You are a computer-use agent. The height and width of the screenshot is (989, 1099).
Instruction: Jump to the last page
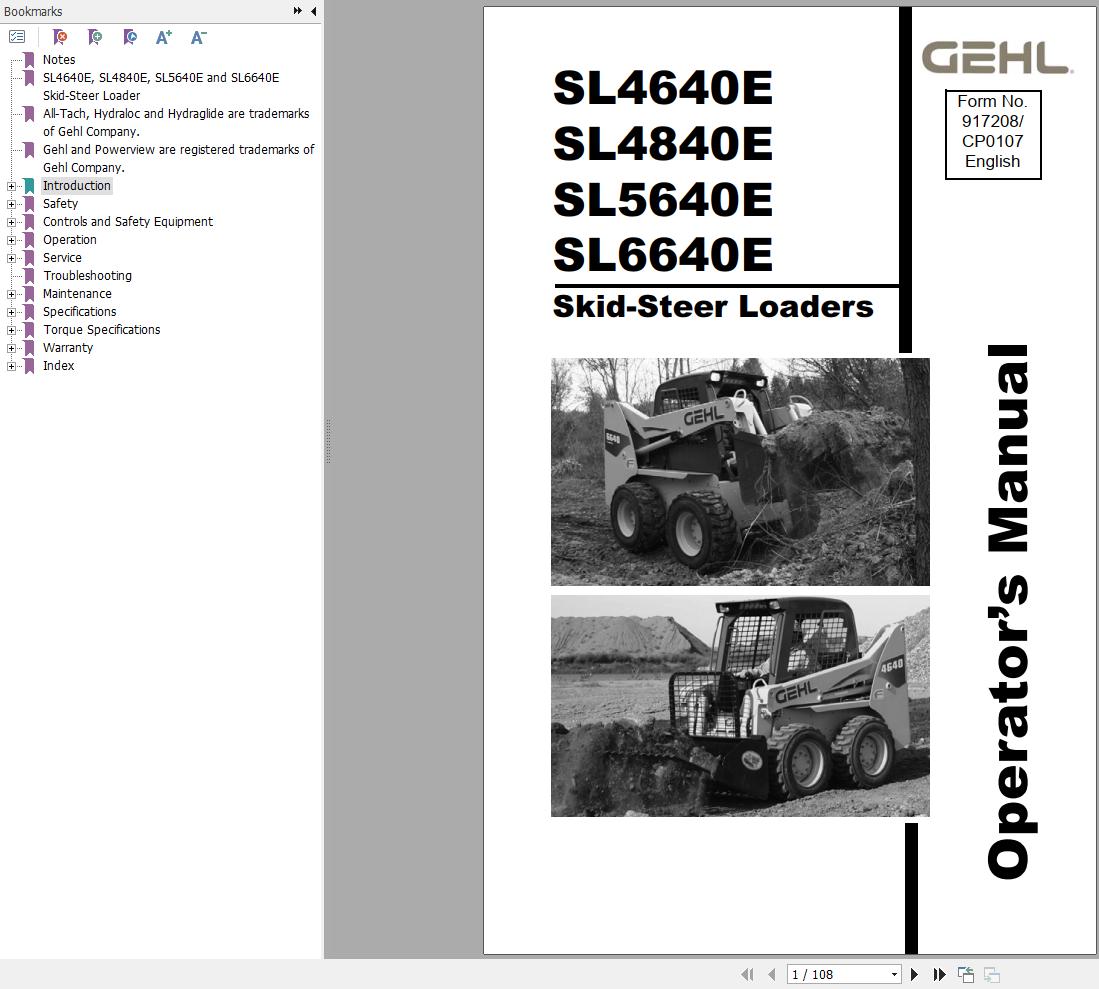939,974
